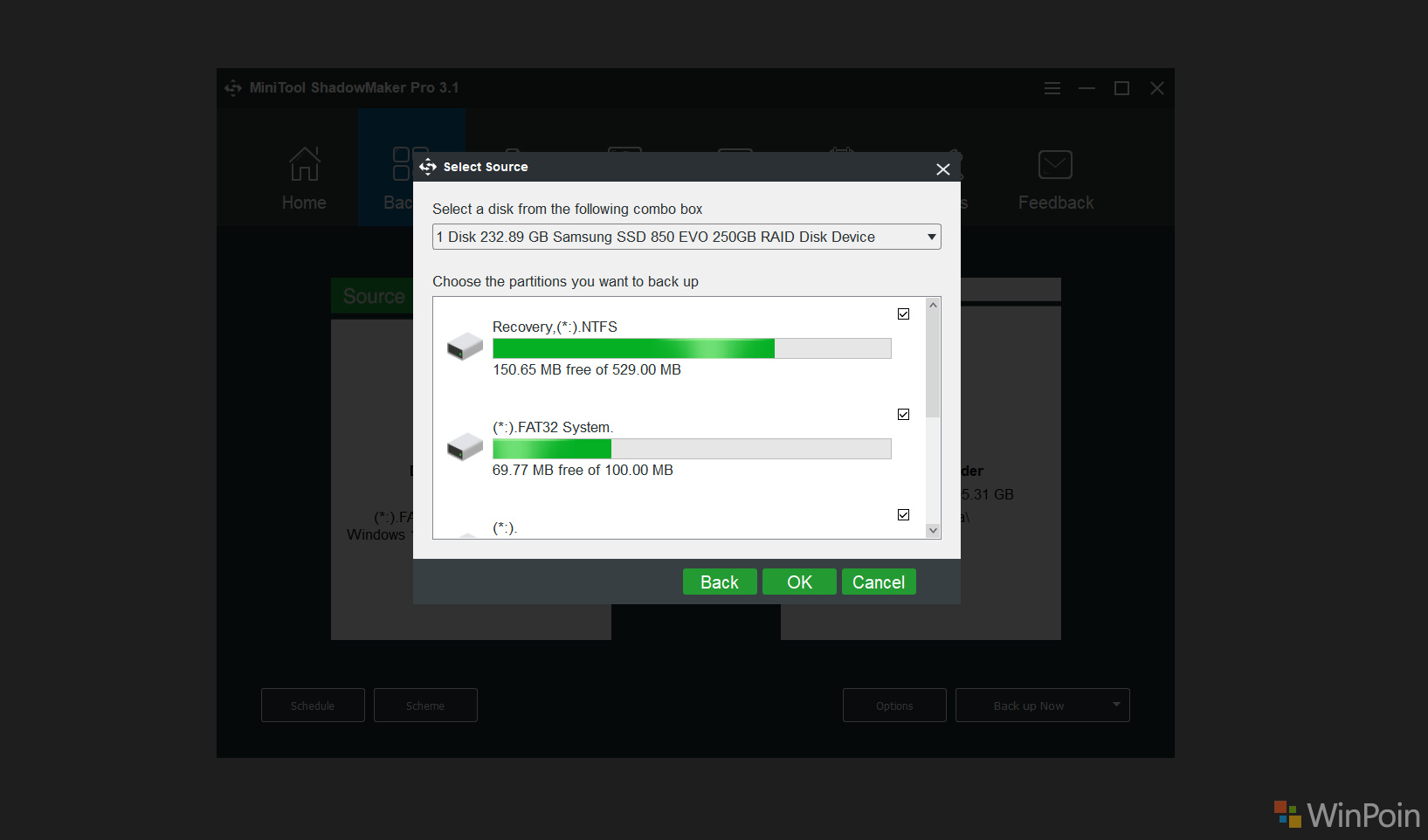Screen dimensions: 1428x840
Task: Check the Recovery NTFS partition checkbox
Action: pos(903,314)
